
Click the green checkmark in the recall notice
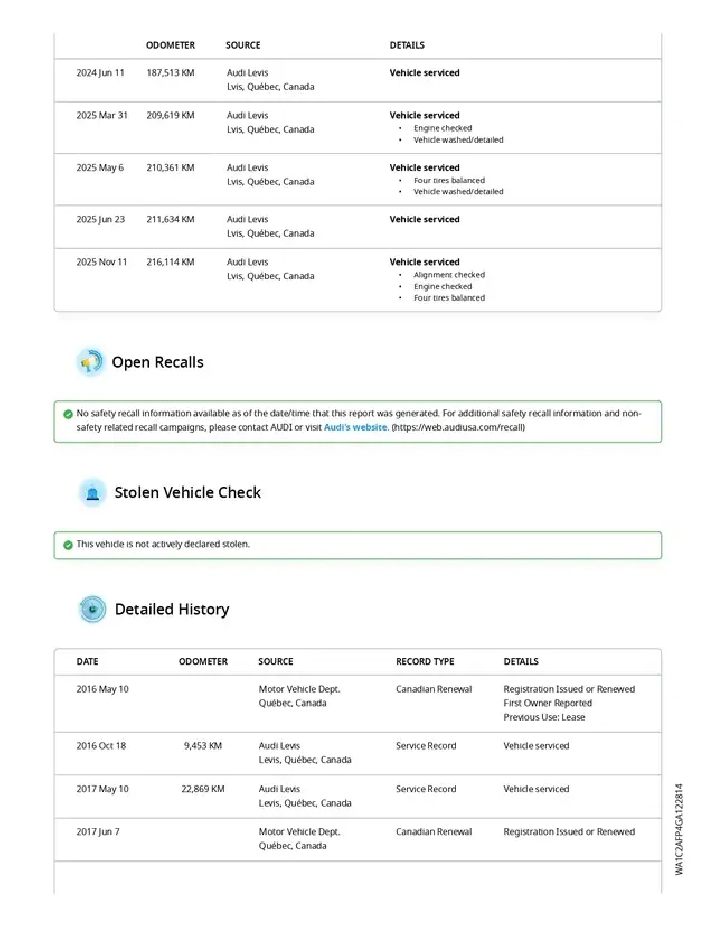67,413
